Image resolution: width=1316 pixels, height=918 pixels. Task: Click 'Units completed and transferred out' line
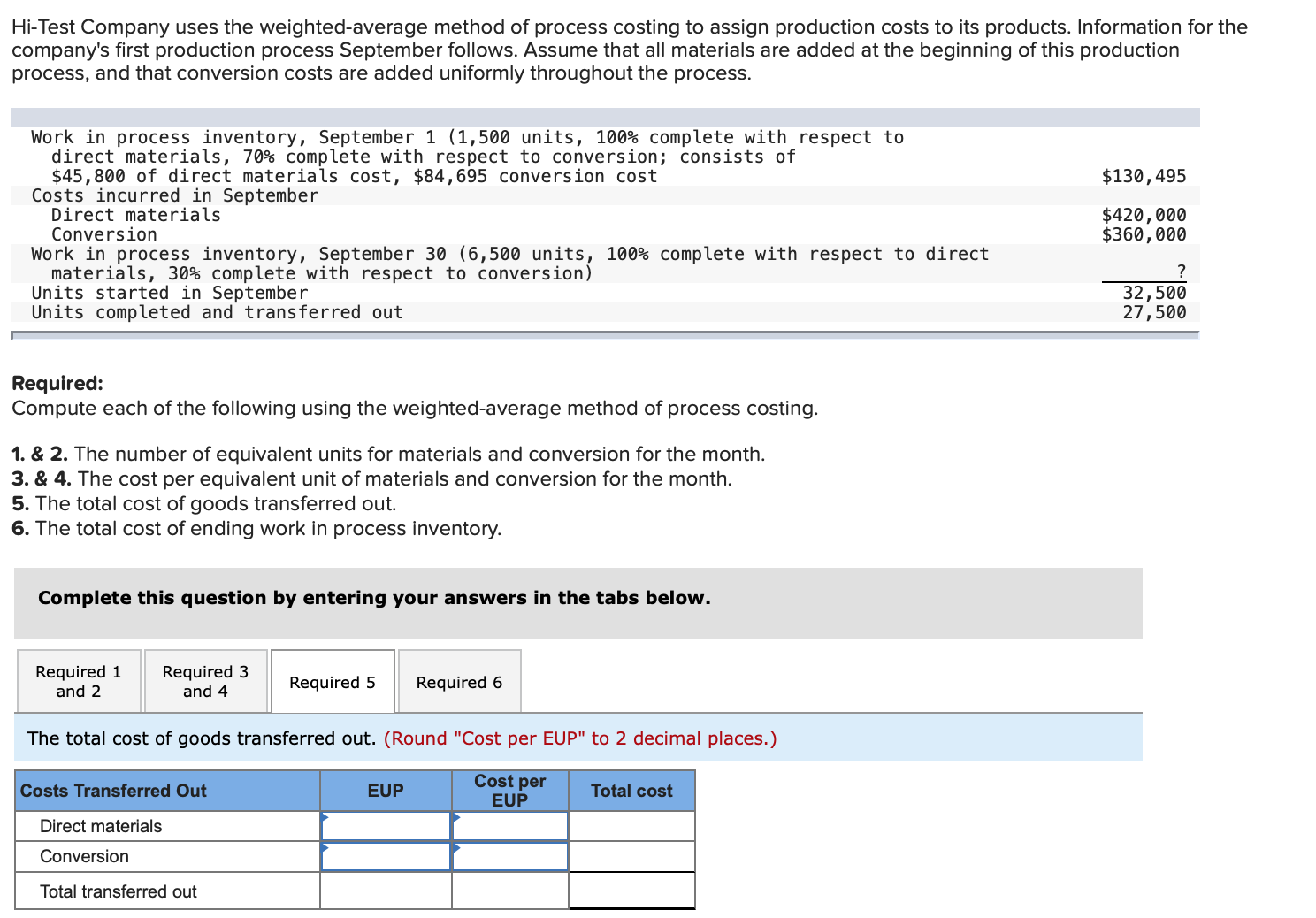coord(218,312)
